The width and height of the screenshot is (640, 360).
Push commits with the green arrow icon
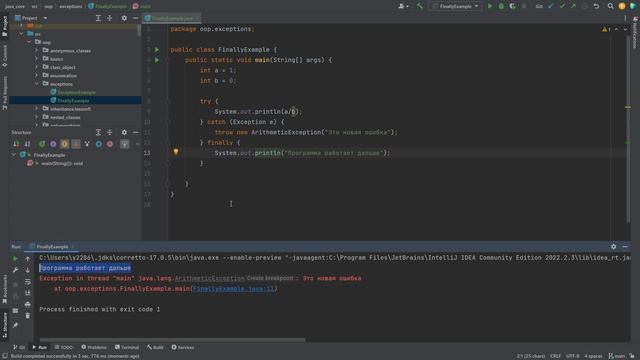pos(573,6)
